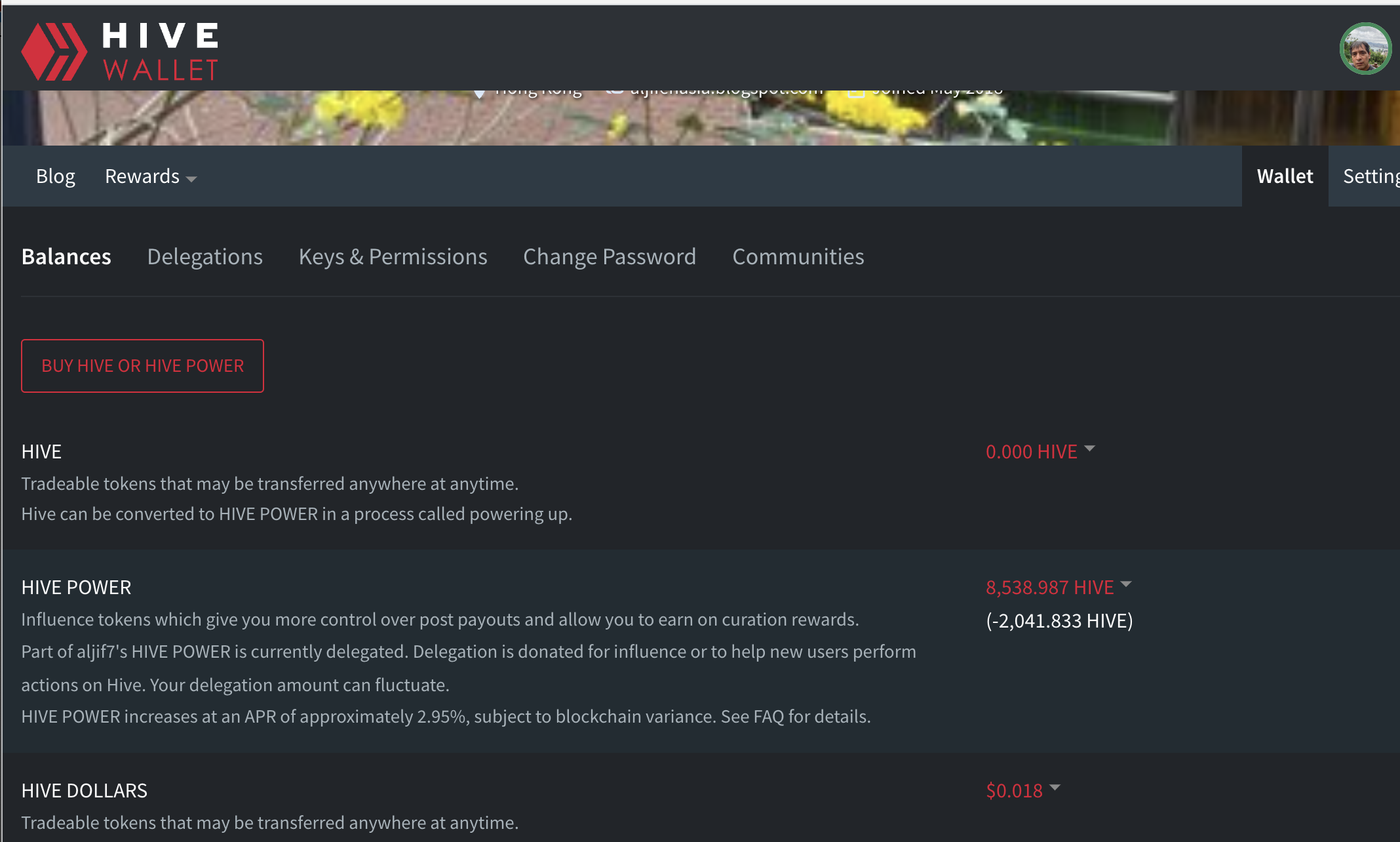
Task: Expand the 0.000 HIVE balance dropdown
Action: pyautogui.click(x=1040, y=451)
